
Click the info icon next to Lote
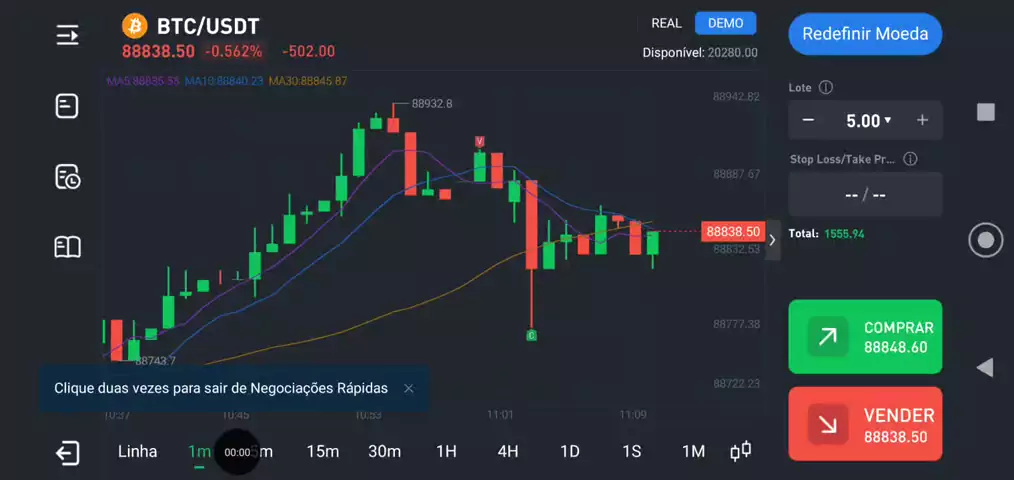[826, 88]
